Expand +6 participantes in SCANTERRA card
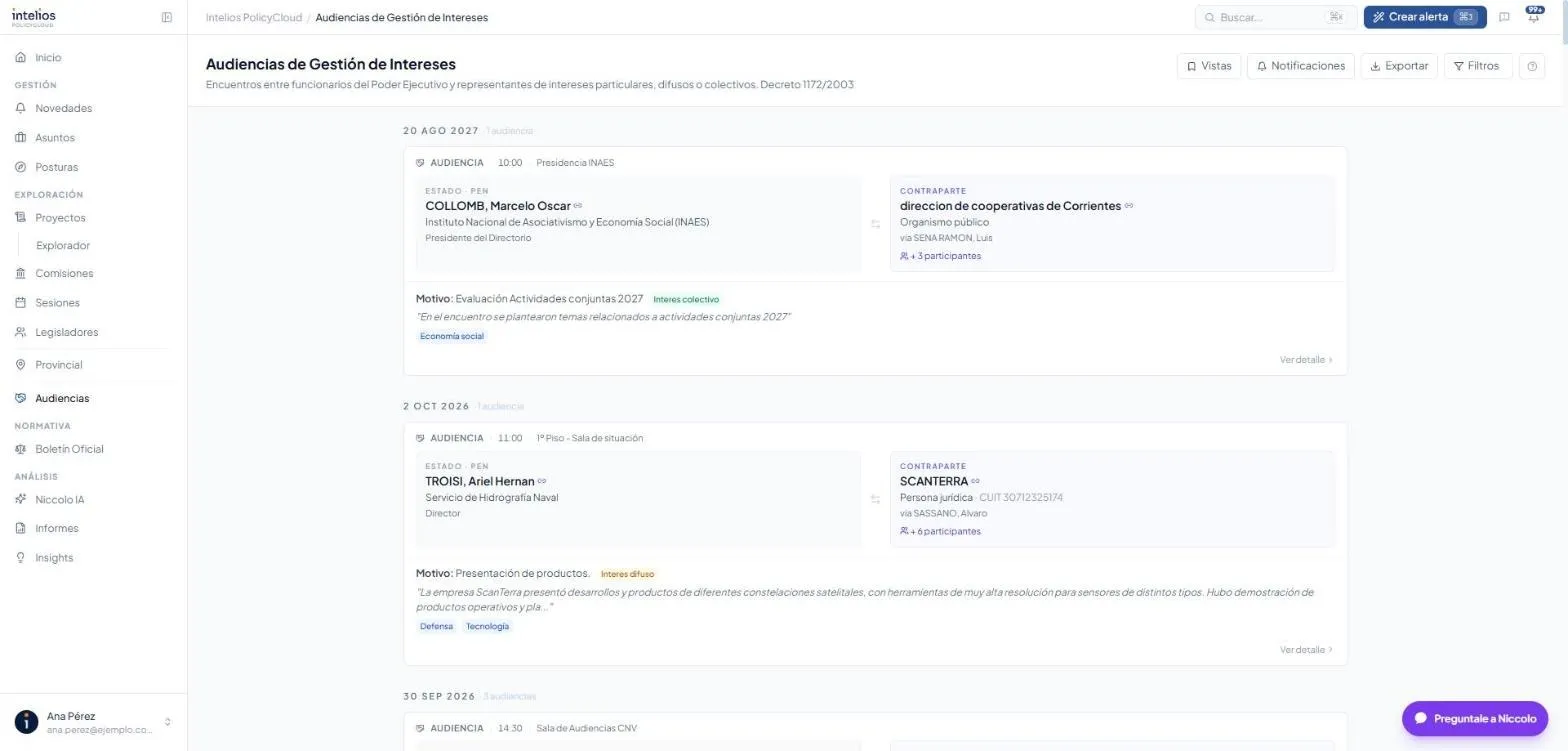1568x751 pixels. click(940, 531)
